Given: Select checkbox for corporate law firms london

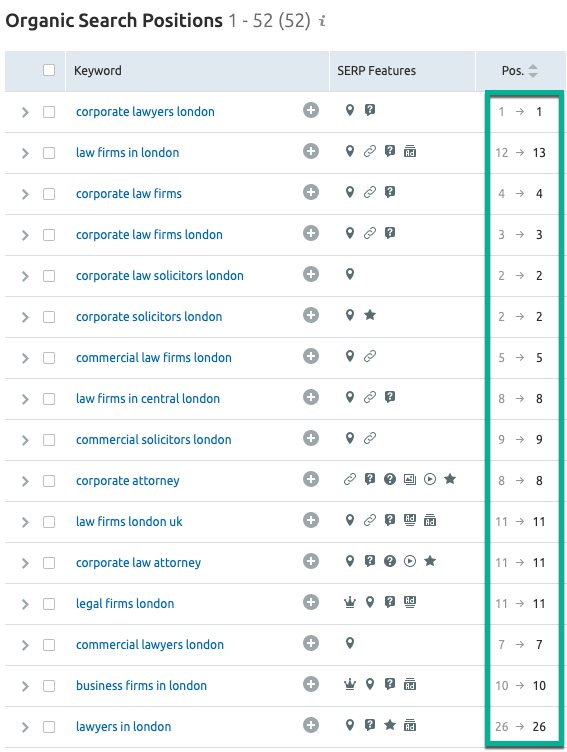Looking at the screenshot, I should click(x=49, y=235).
